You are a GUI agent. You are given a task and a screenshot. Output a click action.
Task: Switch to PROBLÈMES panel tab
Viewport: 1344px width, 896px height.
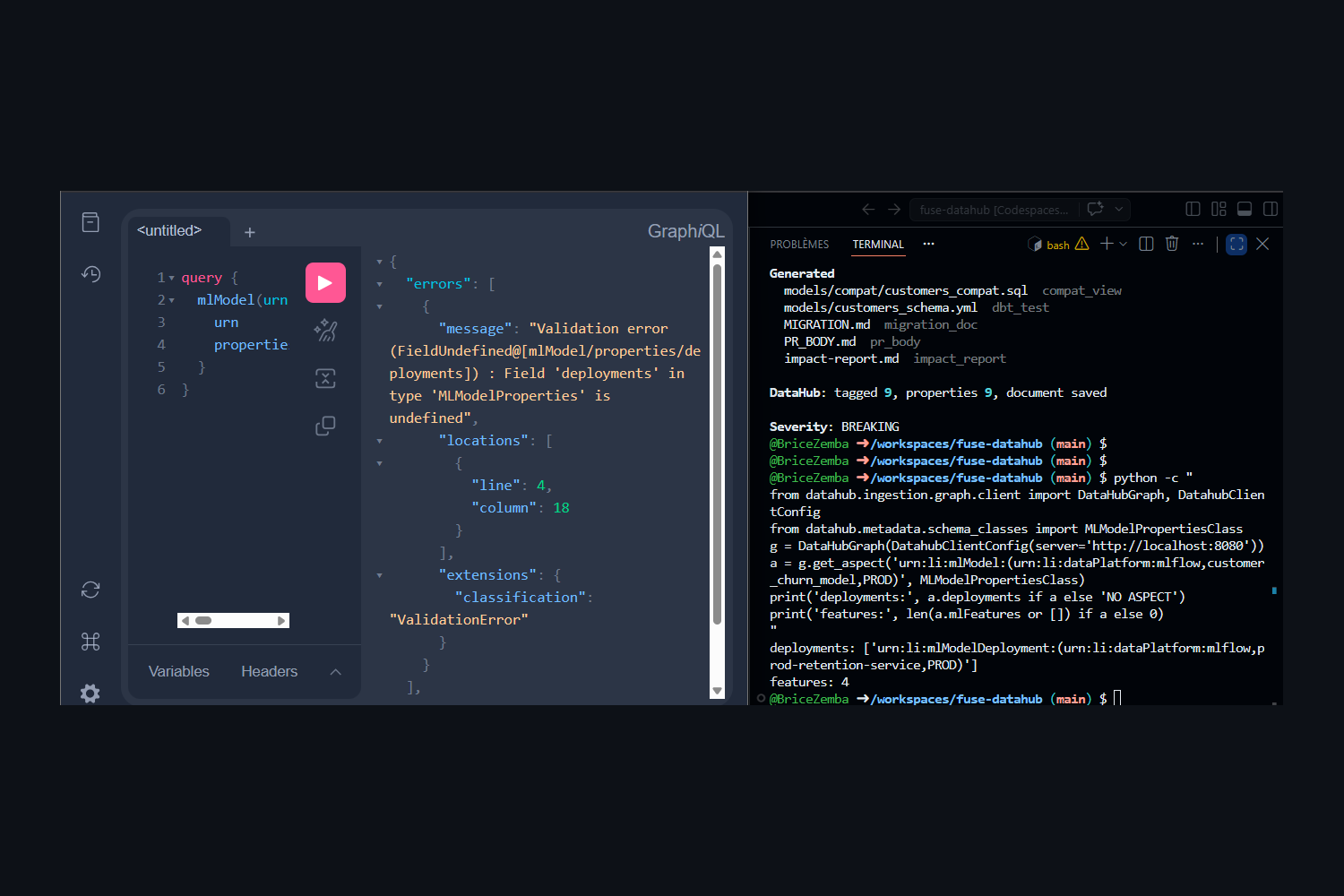(x=799, y=245)
